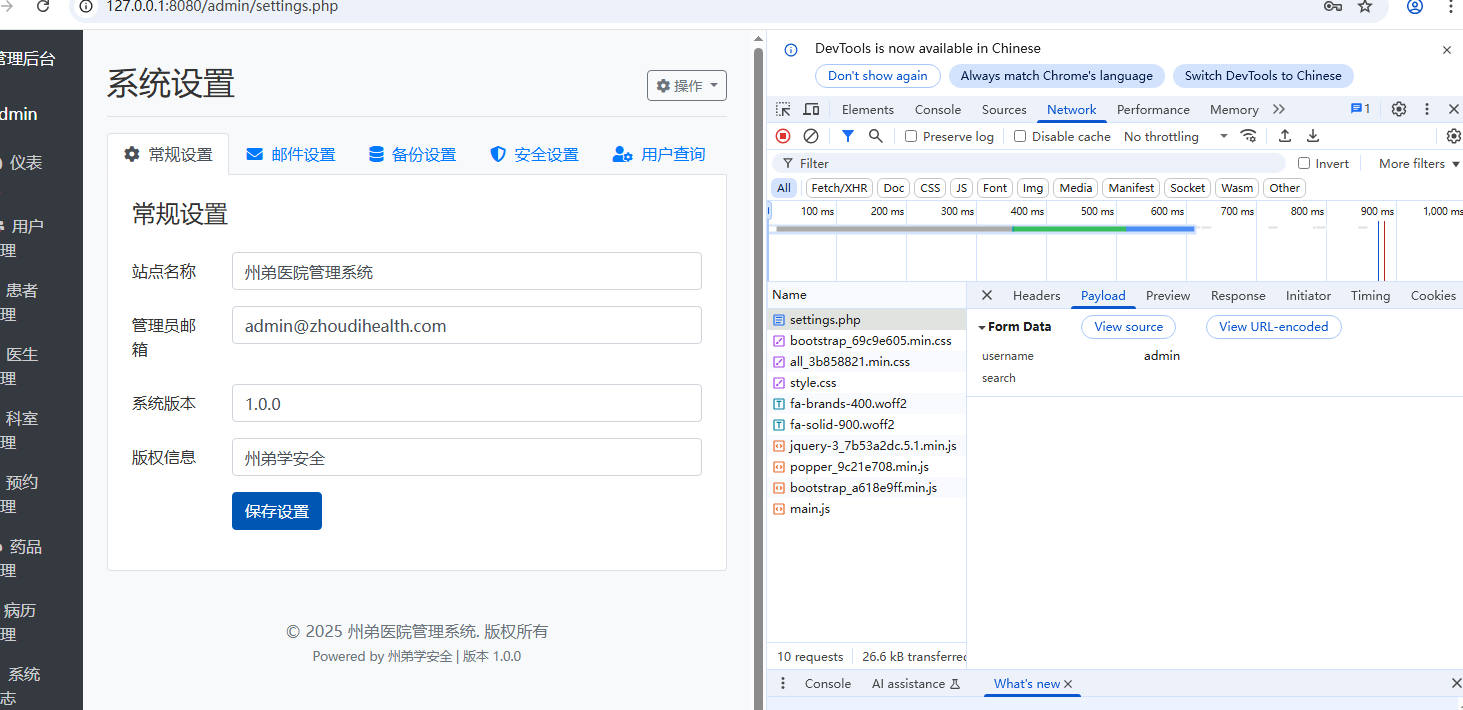Dismiss the DevTools language notification

click(1447, 49)
